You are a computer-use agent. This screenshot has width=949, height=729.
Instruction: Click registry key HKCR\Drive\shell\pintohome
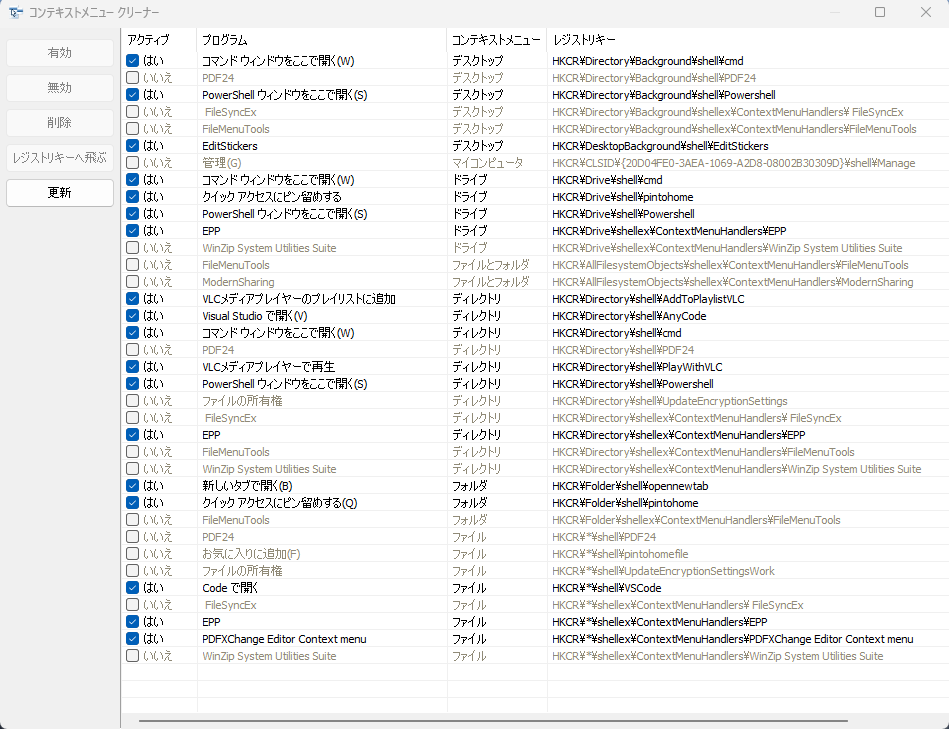[x=623, y=197]
